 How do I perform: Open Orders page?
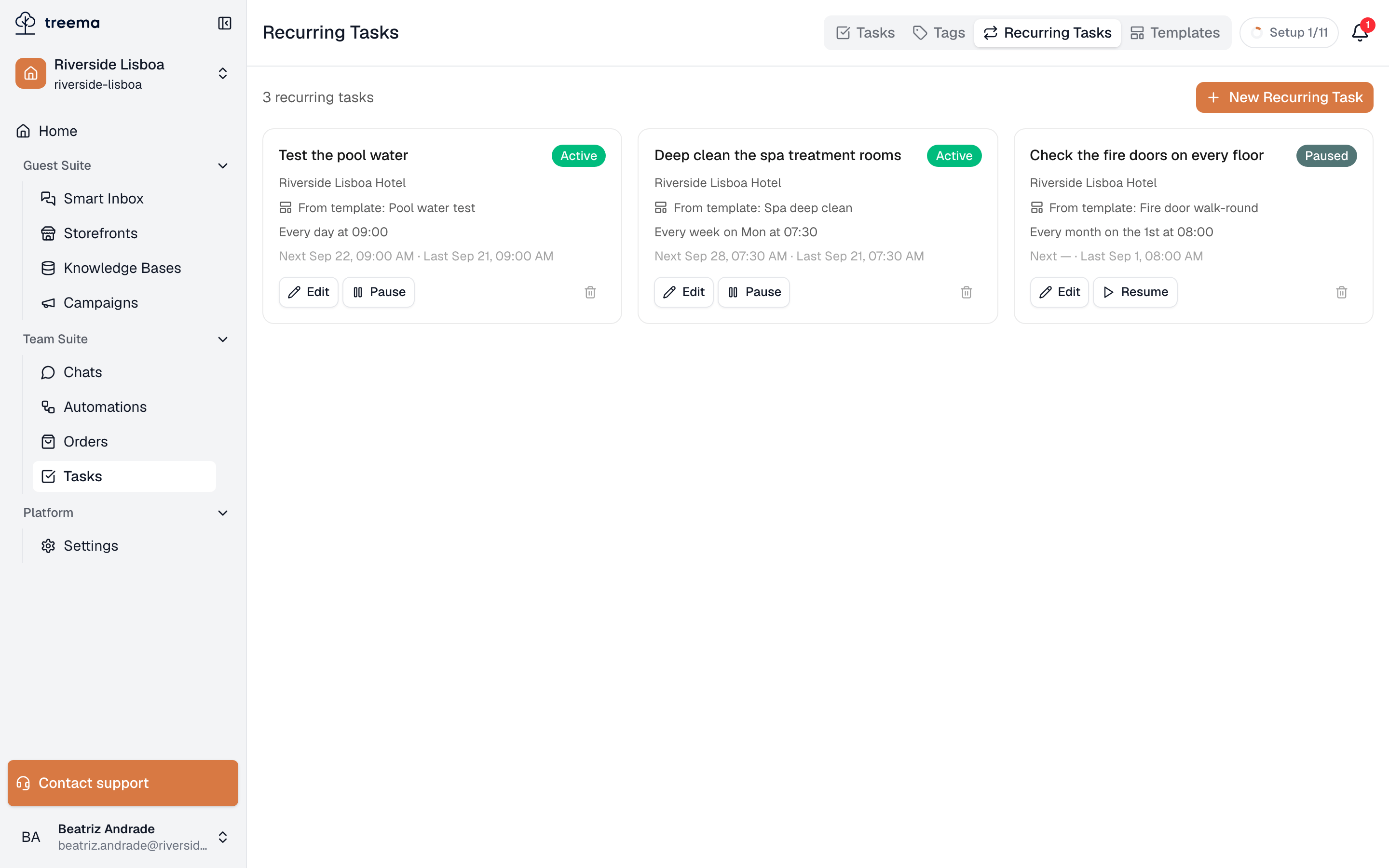[124, 441]
